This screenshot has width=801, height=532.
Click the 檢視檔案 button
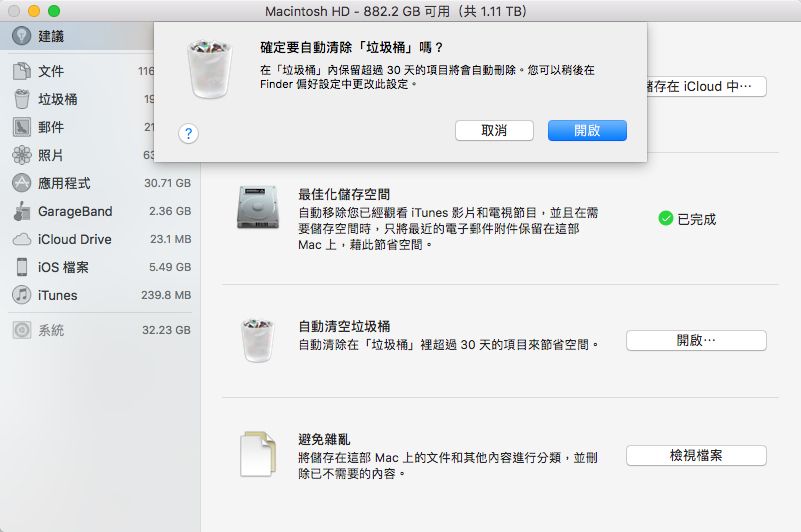[x=696, y=455]
